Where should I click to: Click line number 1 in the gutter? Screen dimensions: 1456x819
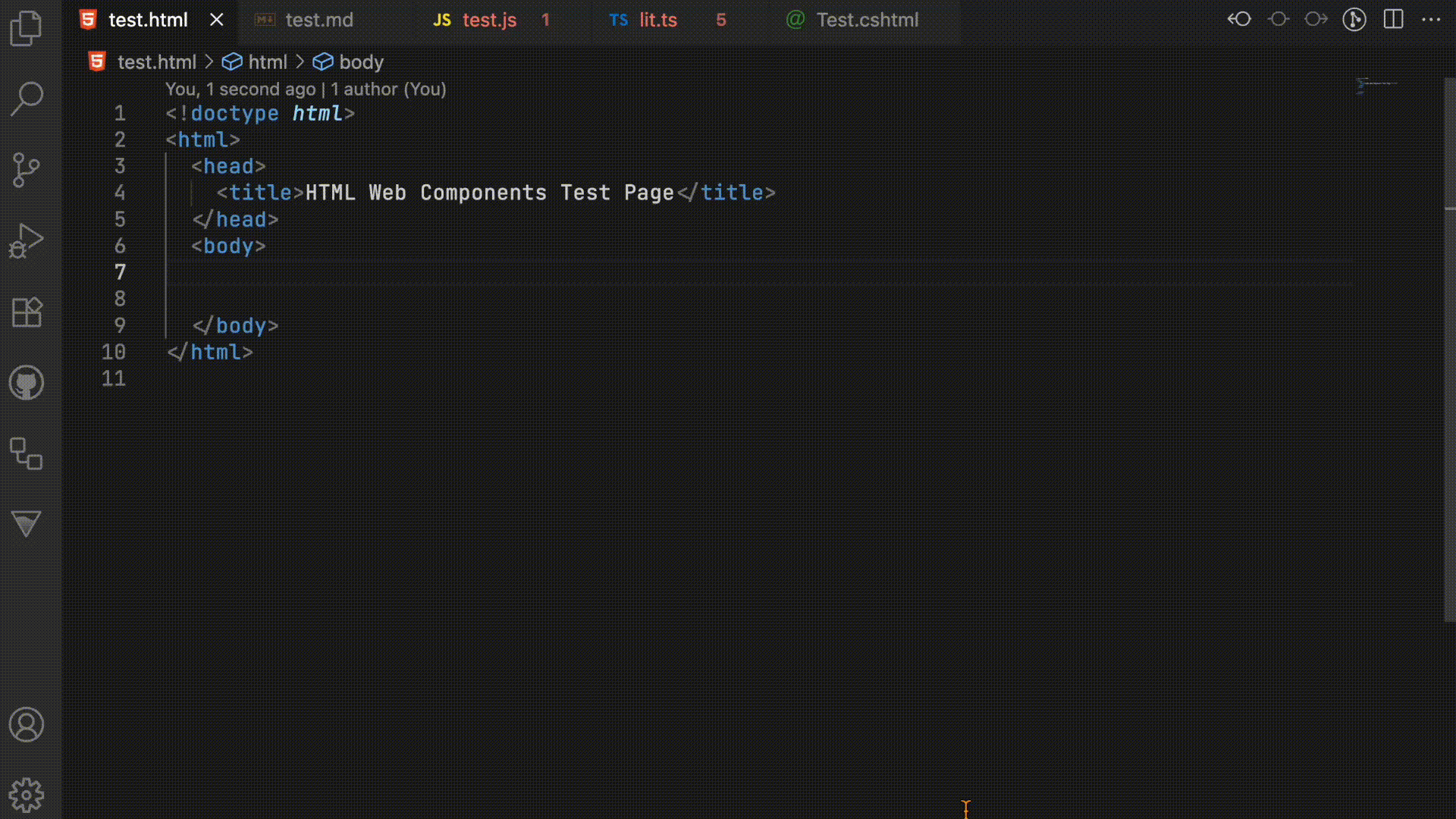click(x=120, y=114)
